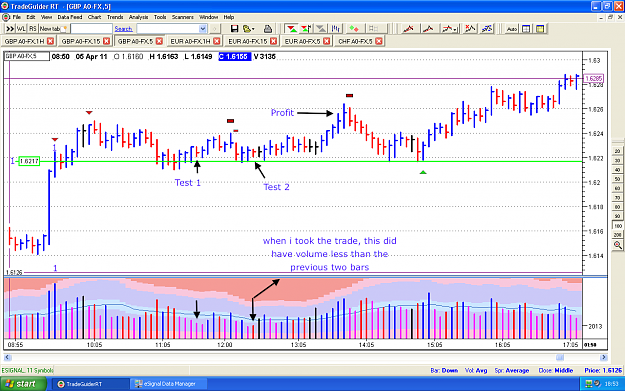625x391 pixels.
Task: Open the Trends menu
Action: pos(115,17)
